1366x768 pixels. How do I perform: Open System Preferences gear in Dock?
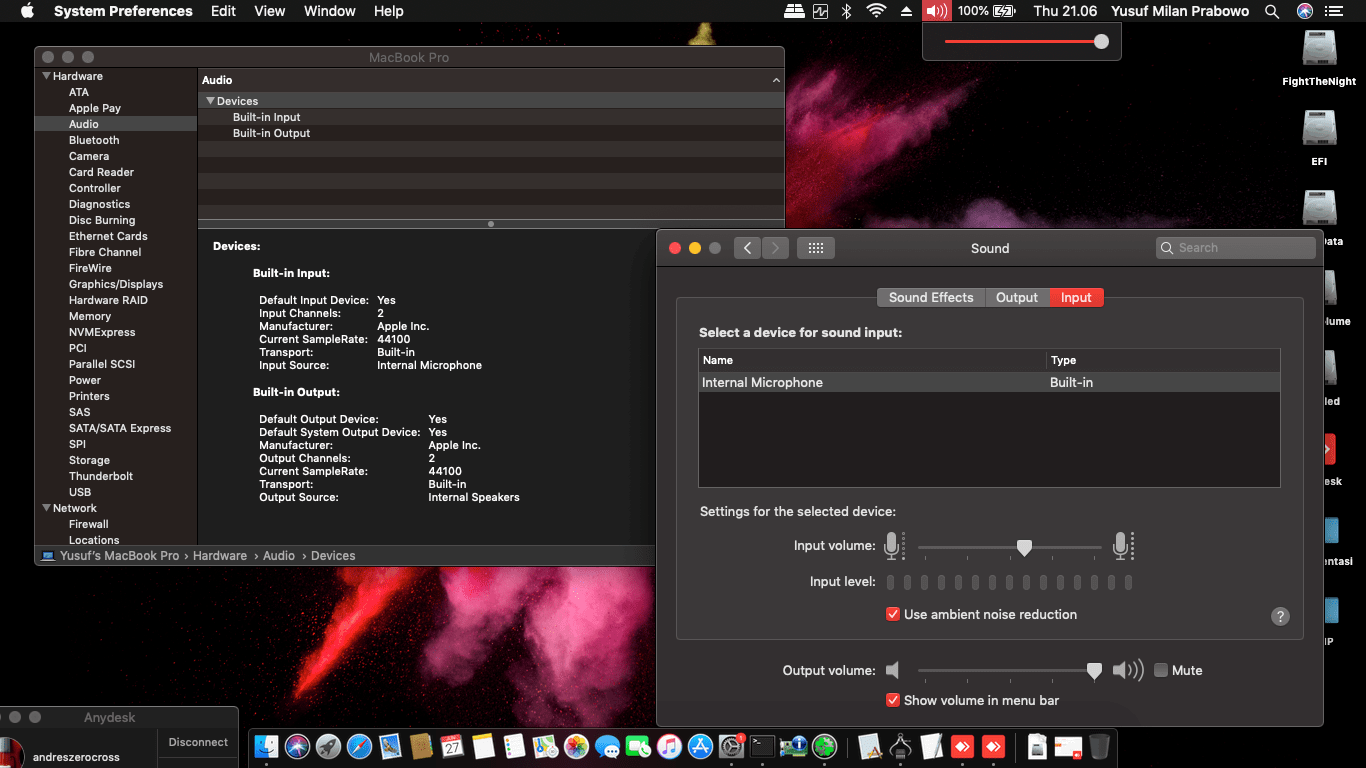[x=731, y=746]
